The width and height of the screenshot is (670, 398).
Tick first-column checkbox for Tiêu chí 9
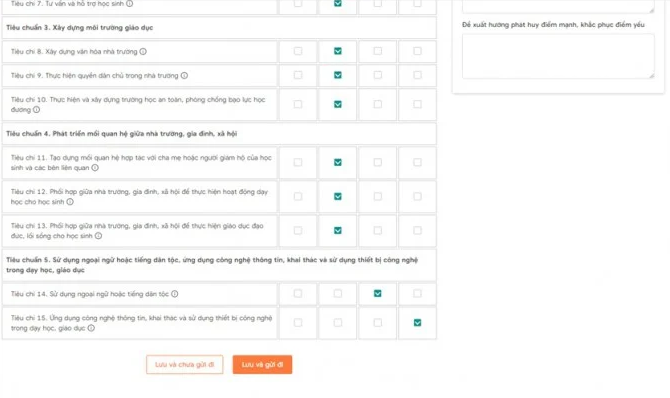pos(298,75)
